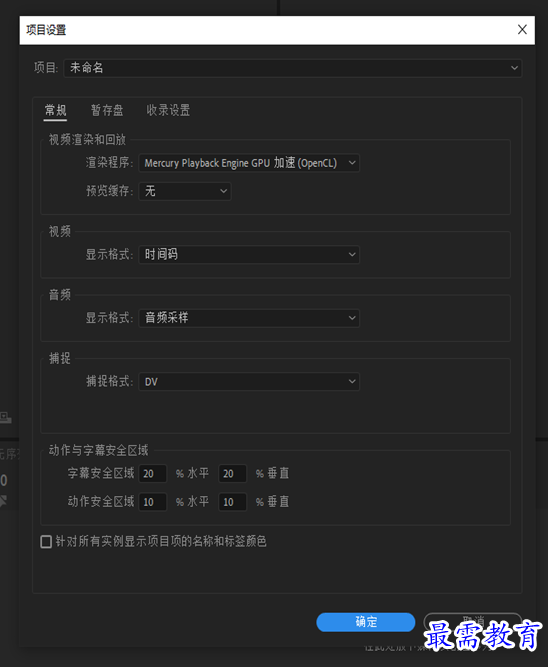The width and height of the screenshot is (548, 667).
Task: Open the video 显示格式 dropdown showing 时间码
Action: tap(249, 254)
